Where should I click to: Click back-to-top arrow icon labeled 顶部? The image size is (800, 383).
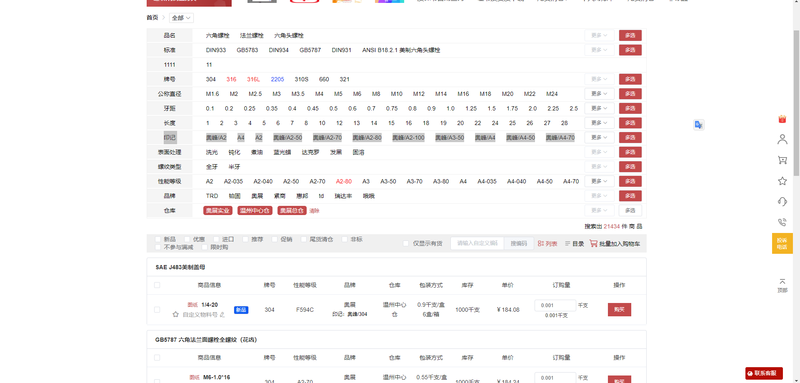(x=782, y=285)
